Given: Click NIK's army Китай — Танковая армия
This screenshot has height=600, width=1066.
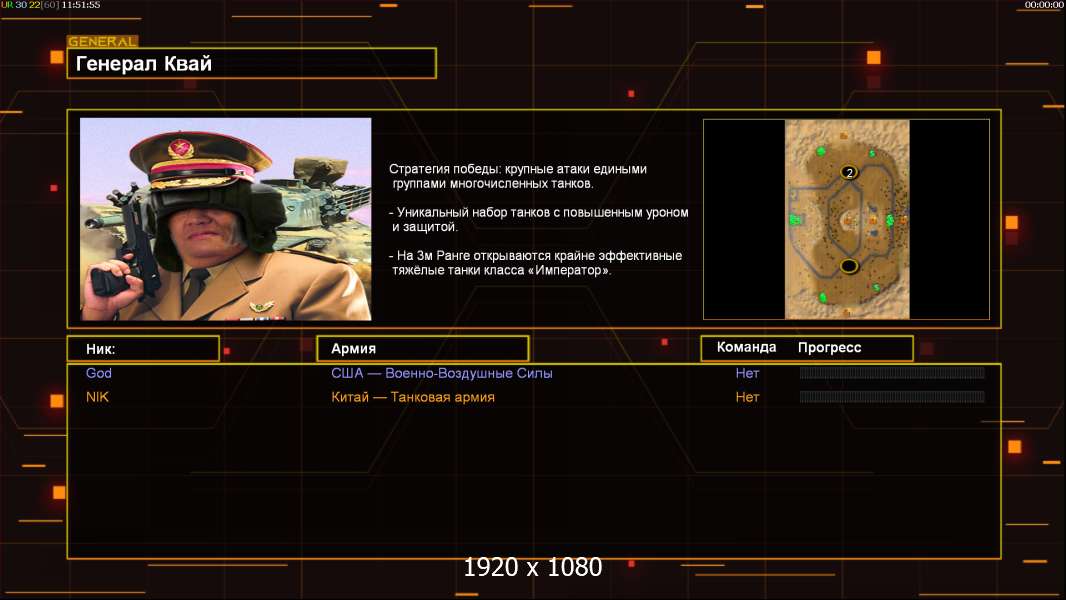Looking at the screenshot, I should click(x=412, y=397).
